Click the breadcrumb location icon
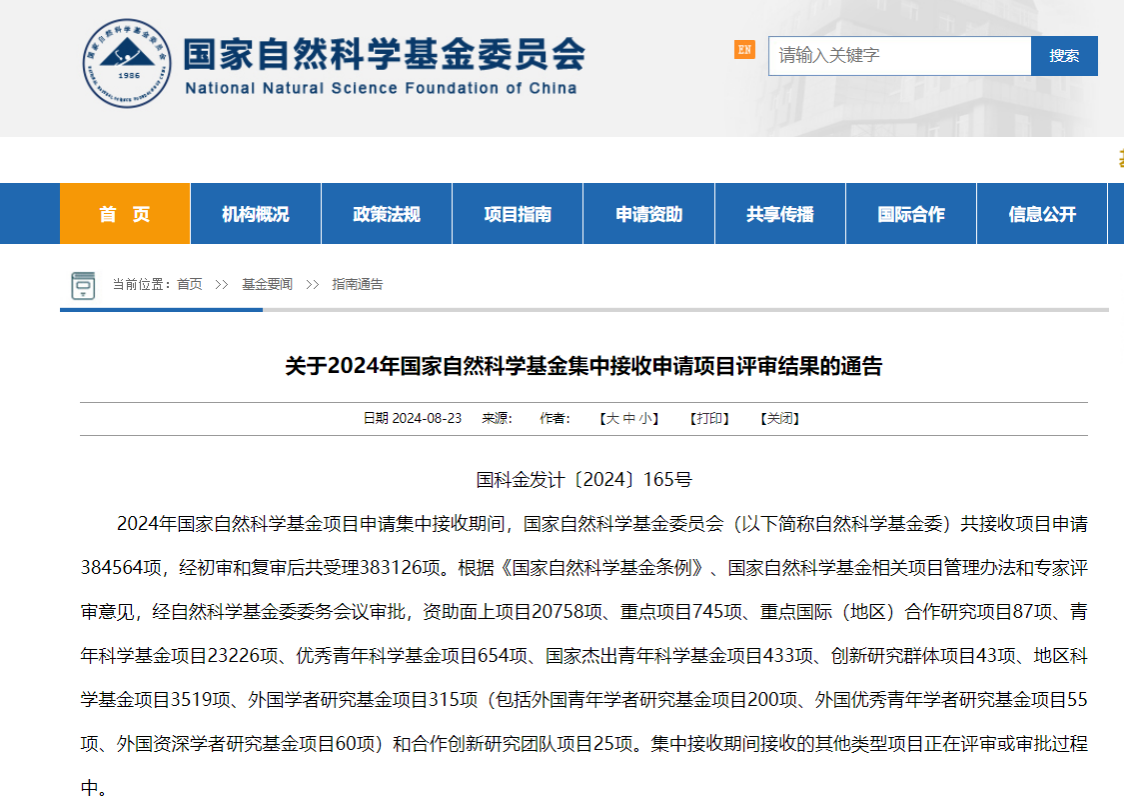Screen dimensions: 1124x805 pyautogui.click(x=83, y=285)
